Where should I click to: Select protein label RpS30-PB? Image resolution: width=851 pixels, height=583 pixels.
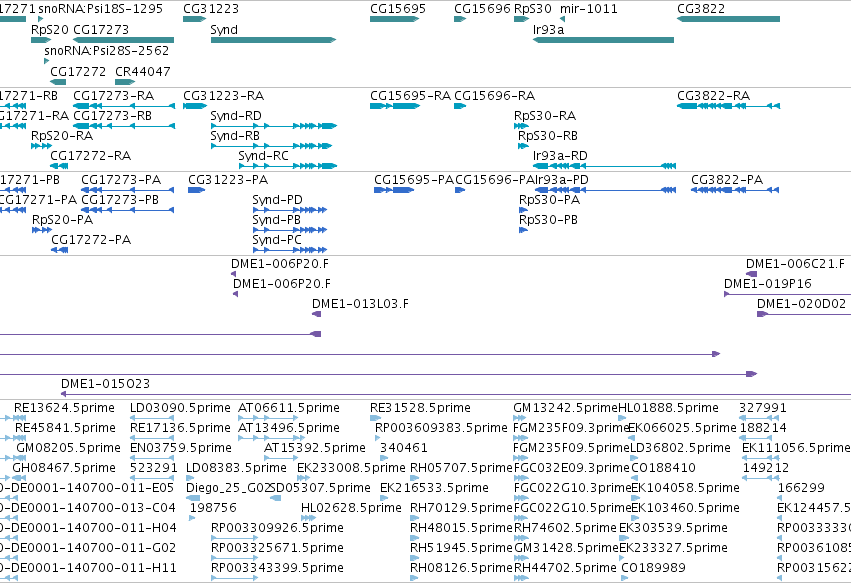(x=549, y=220)
